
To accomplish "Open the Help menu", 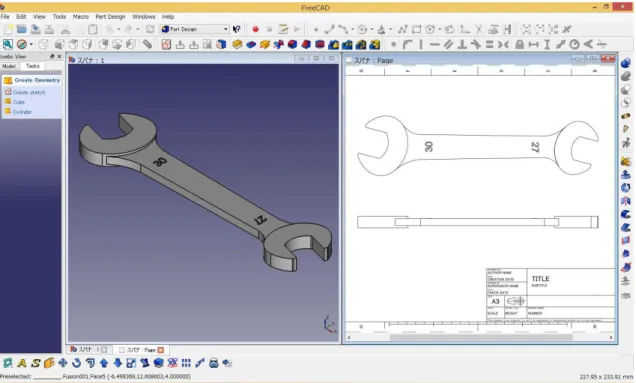I will 168,17.
